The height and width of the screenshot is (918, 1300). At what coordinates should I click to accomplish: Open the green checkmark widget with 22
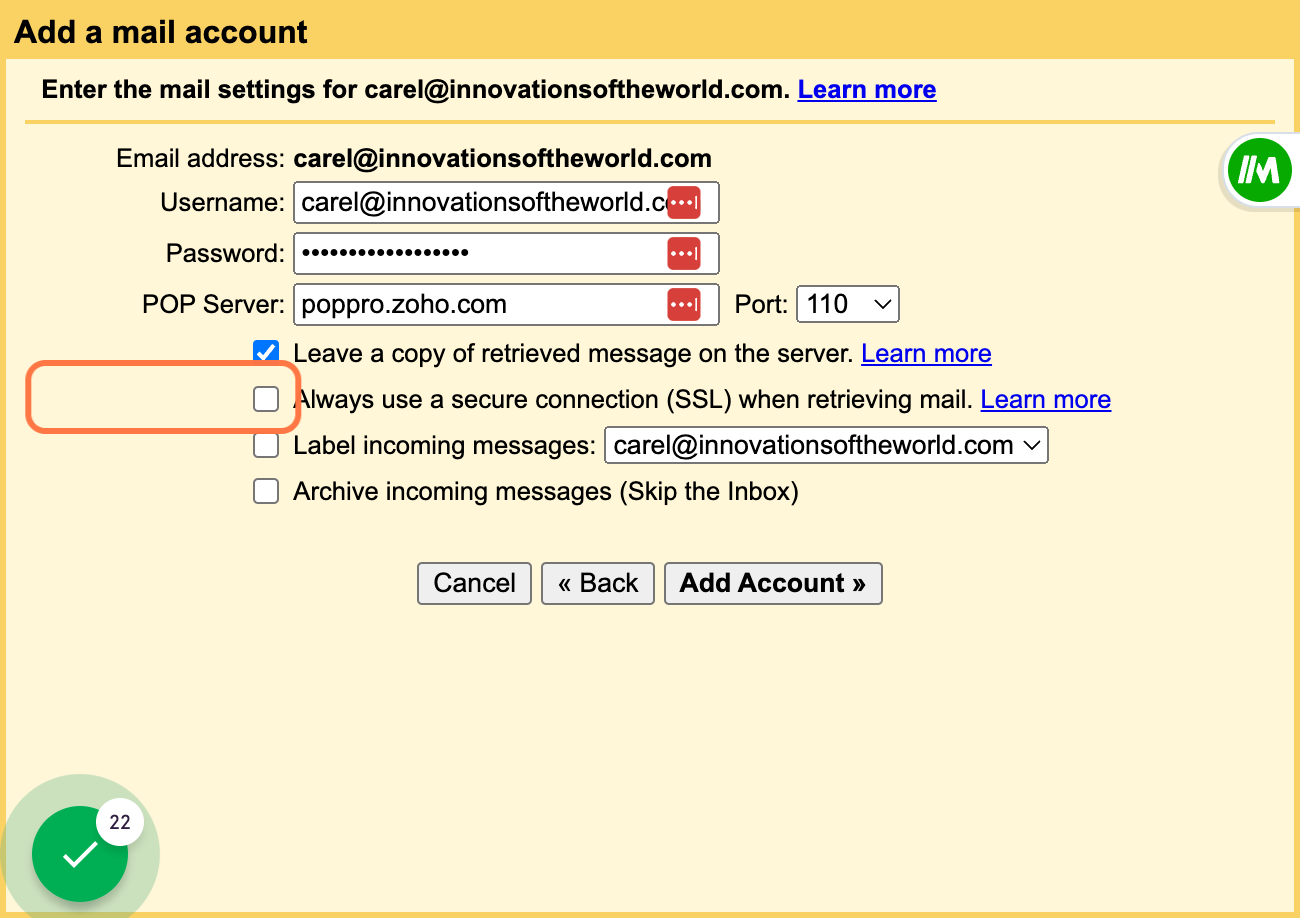(80, 853)
